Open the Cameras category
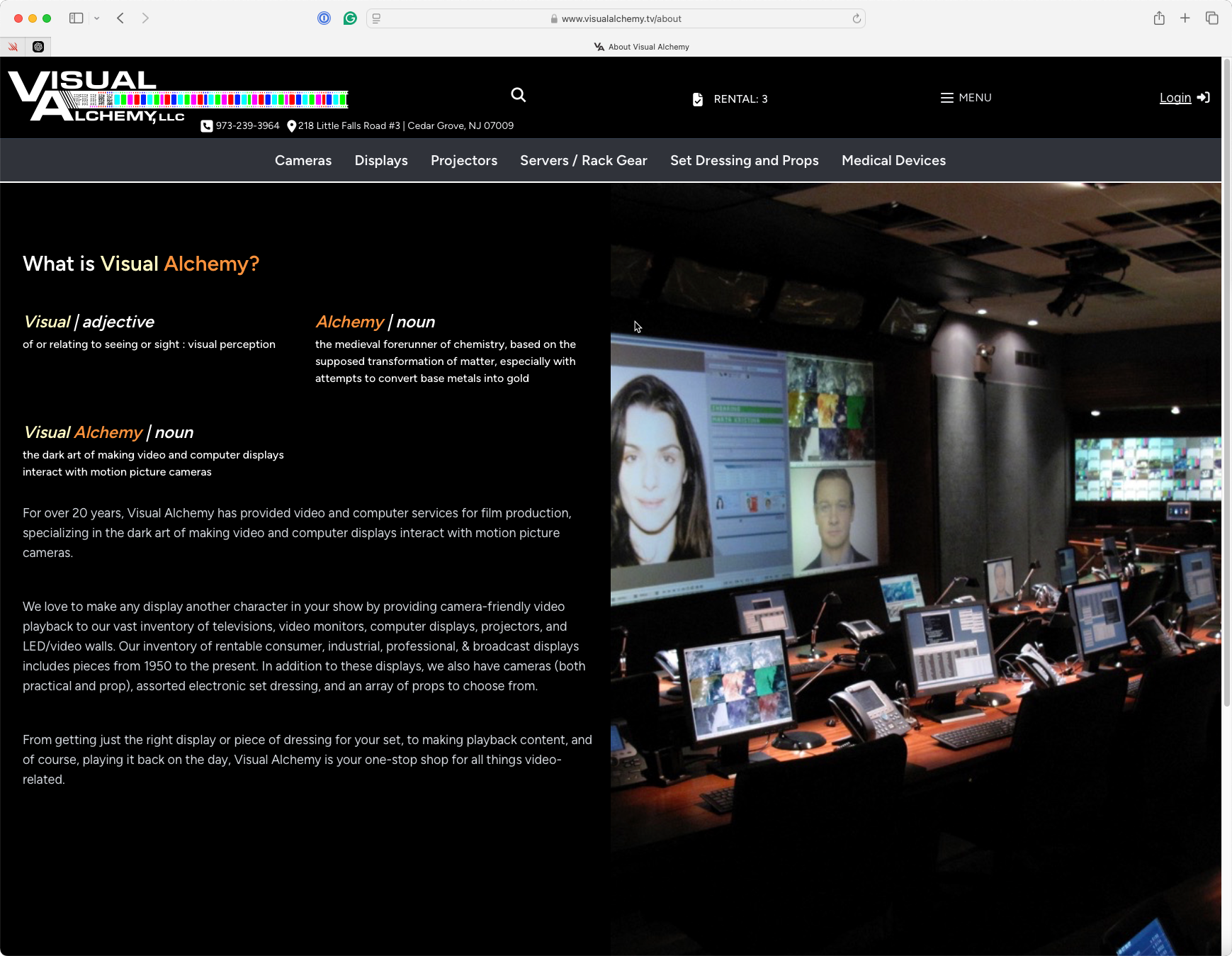The height and width of the screenshot is (956, 1232). [303, 161]
